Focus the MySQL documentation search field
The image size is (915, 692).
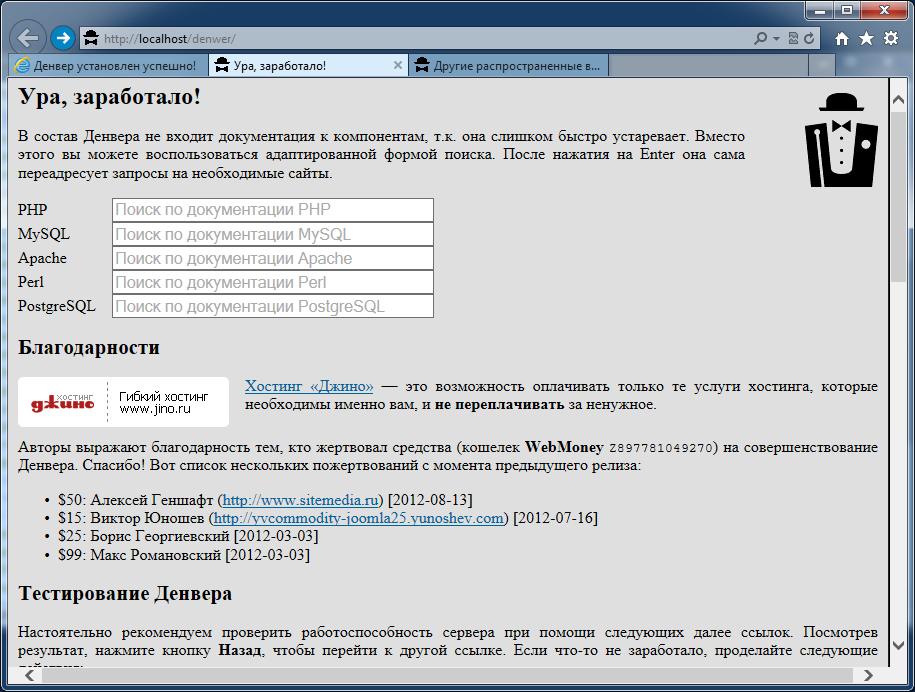pos(272,234)
